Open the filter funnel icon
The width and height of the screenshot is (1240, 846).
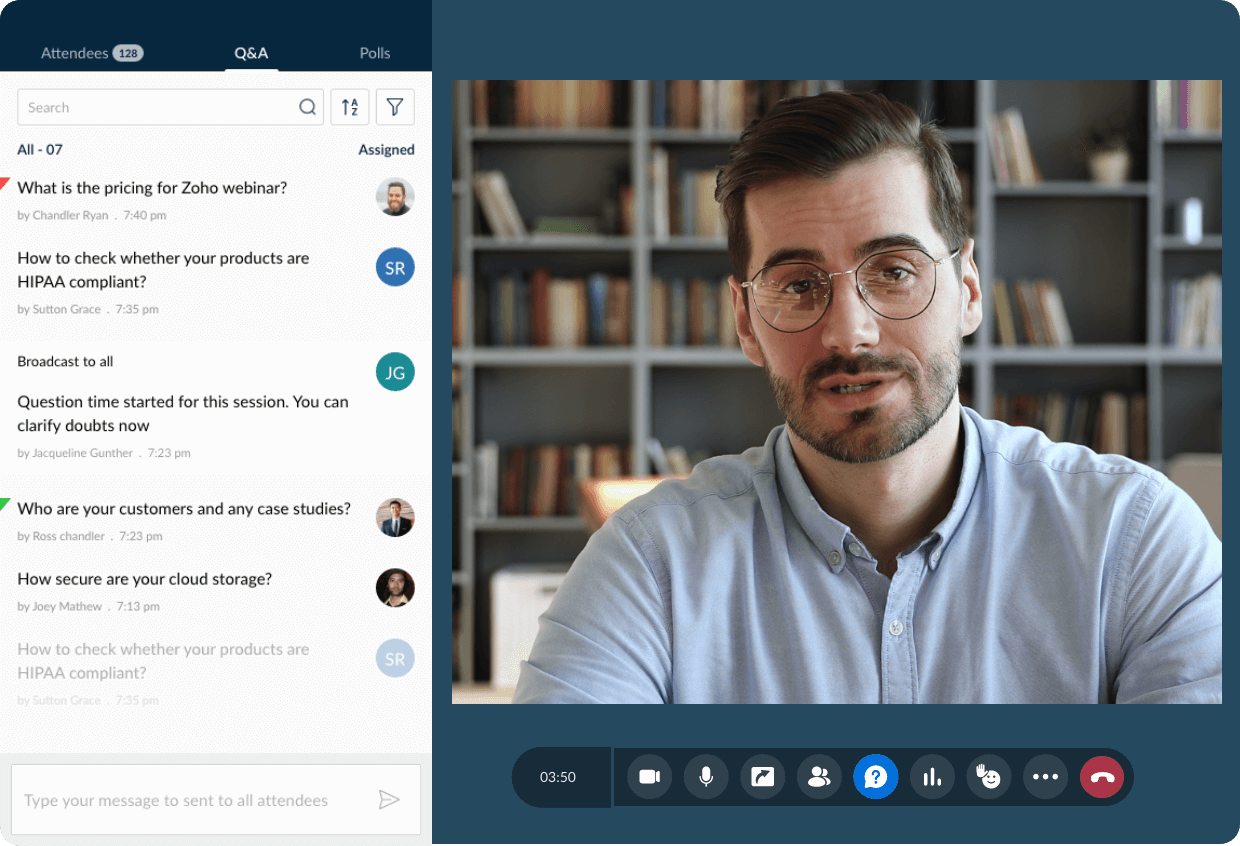coord(395,107)
